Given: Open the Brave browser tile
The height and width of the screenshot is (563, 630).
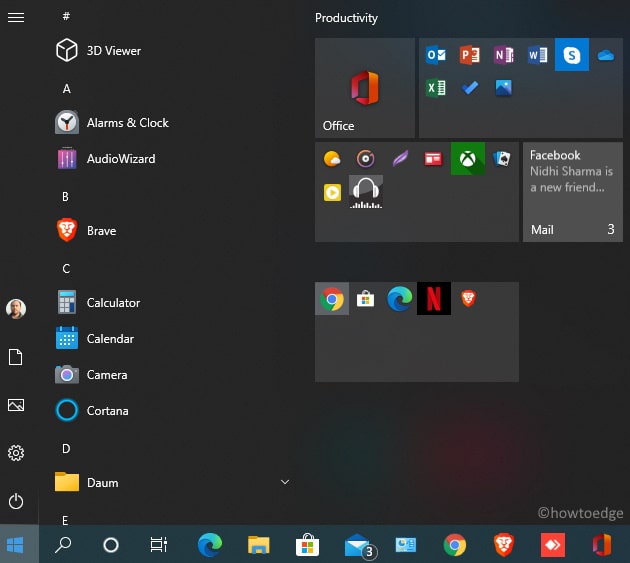Looking at the screenshot, I should tap(468, 298).
